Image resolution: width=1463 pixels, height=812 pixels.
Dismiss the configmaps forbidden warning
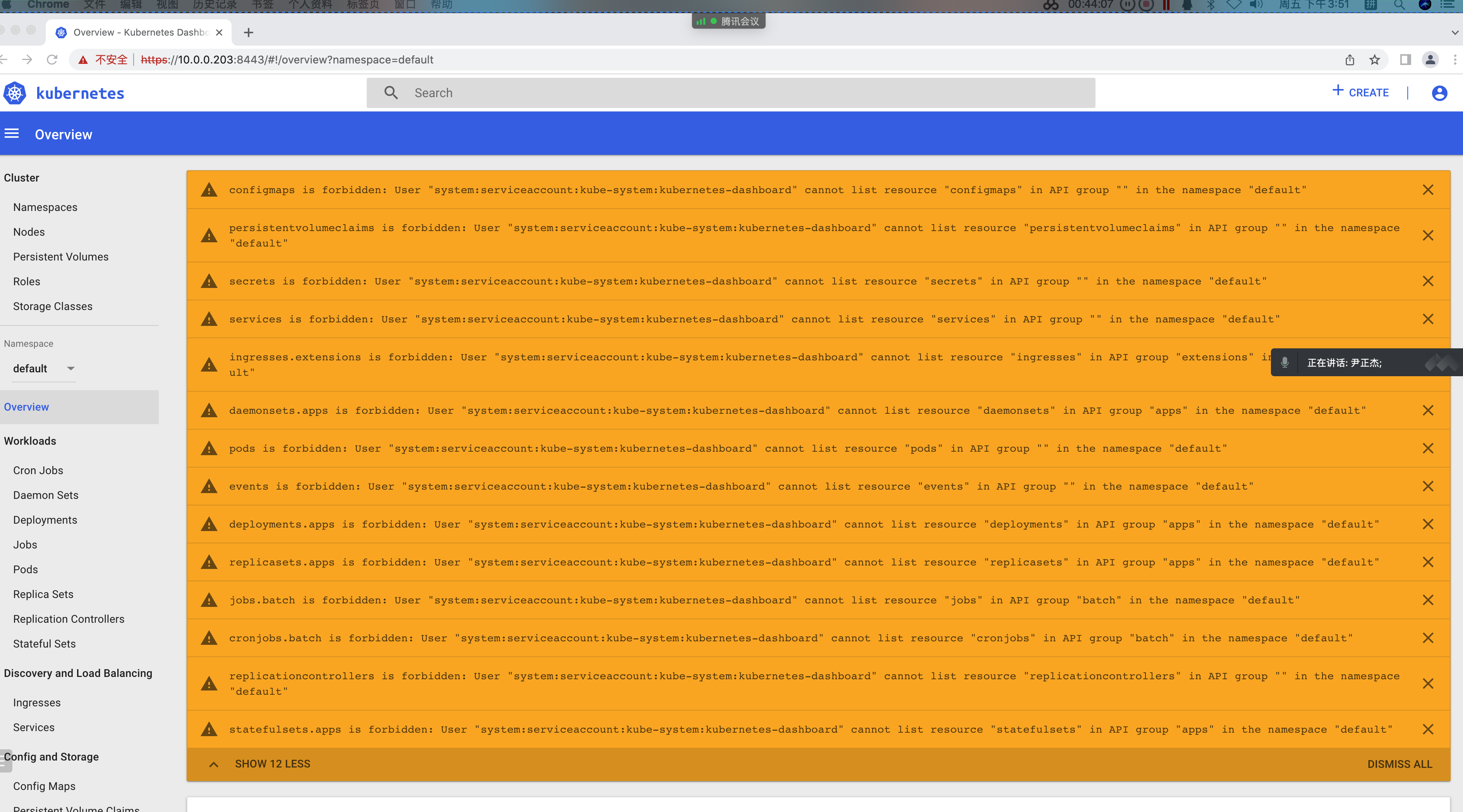[x=1428, y=190]
